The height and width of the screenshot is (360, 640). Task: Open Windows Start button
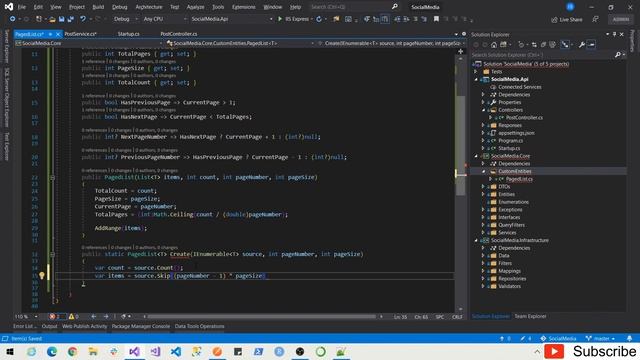click(10, 351)
